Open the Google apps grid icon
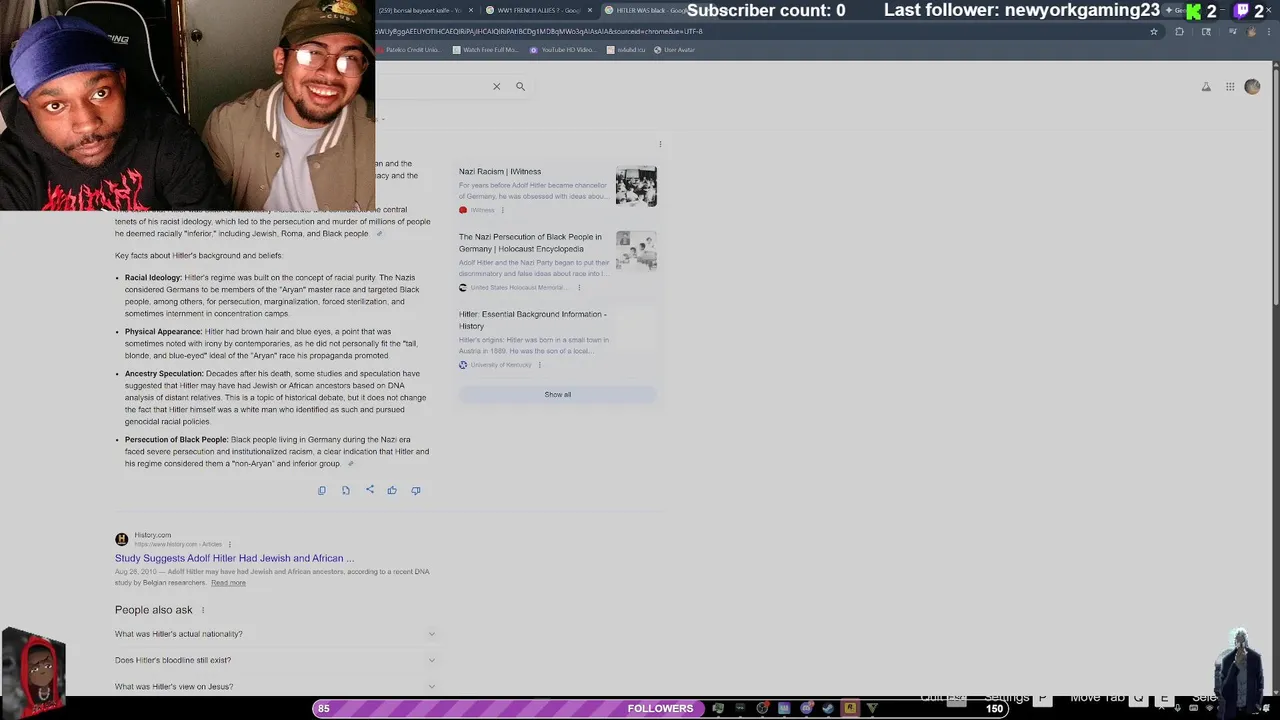 (1230, 87)
